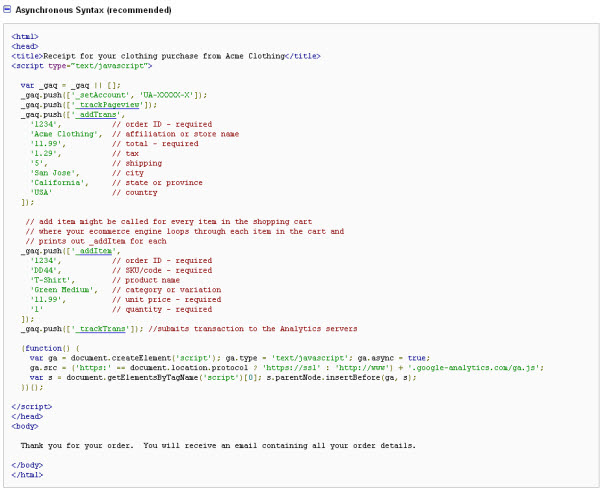
Task: Click the ga.src google-analytics.com line
Action: tap(287, 368)
